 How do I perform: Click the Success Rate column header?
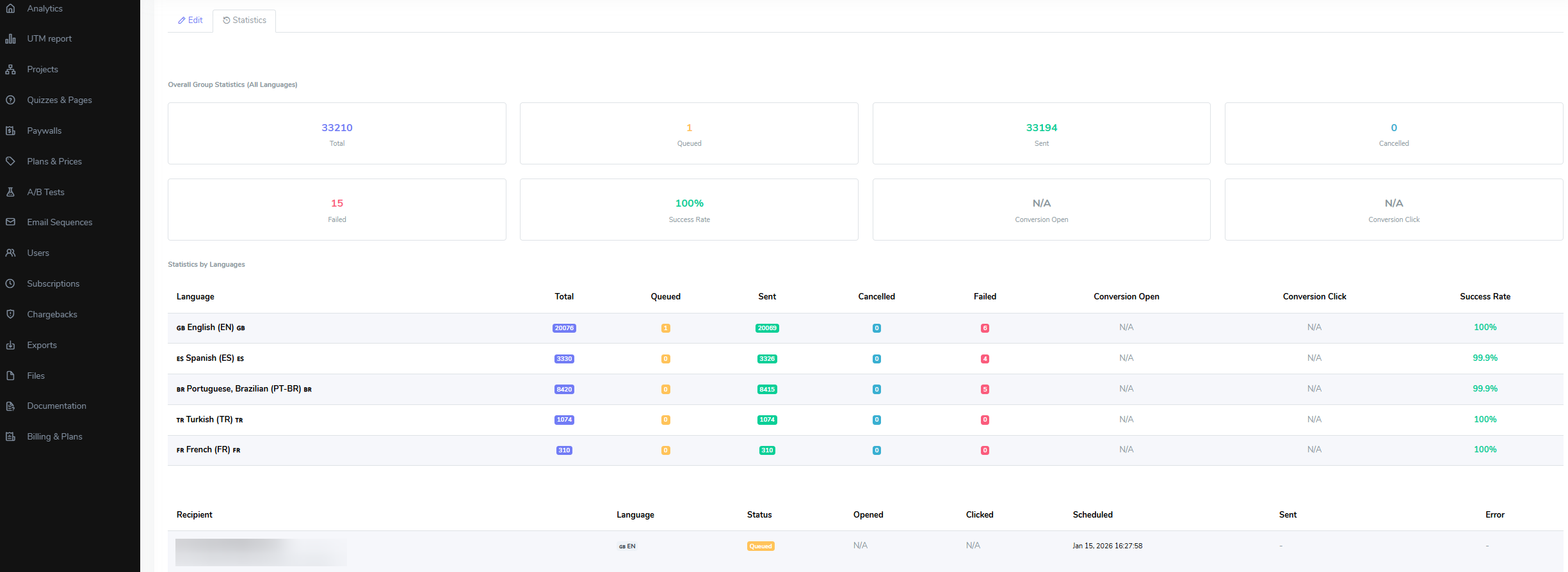coord(1485,297)
